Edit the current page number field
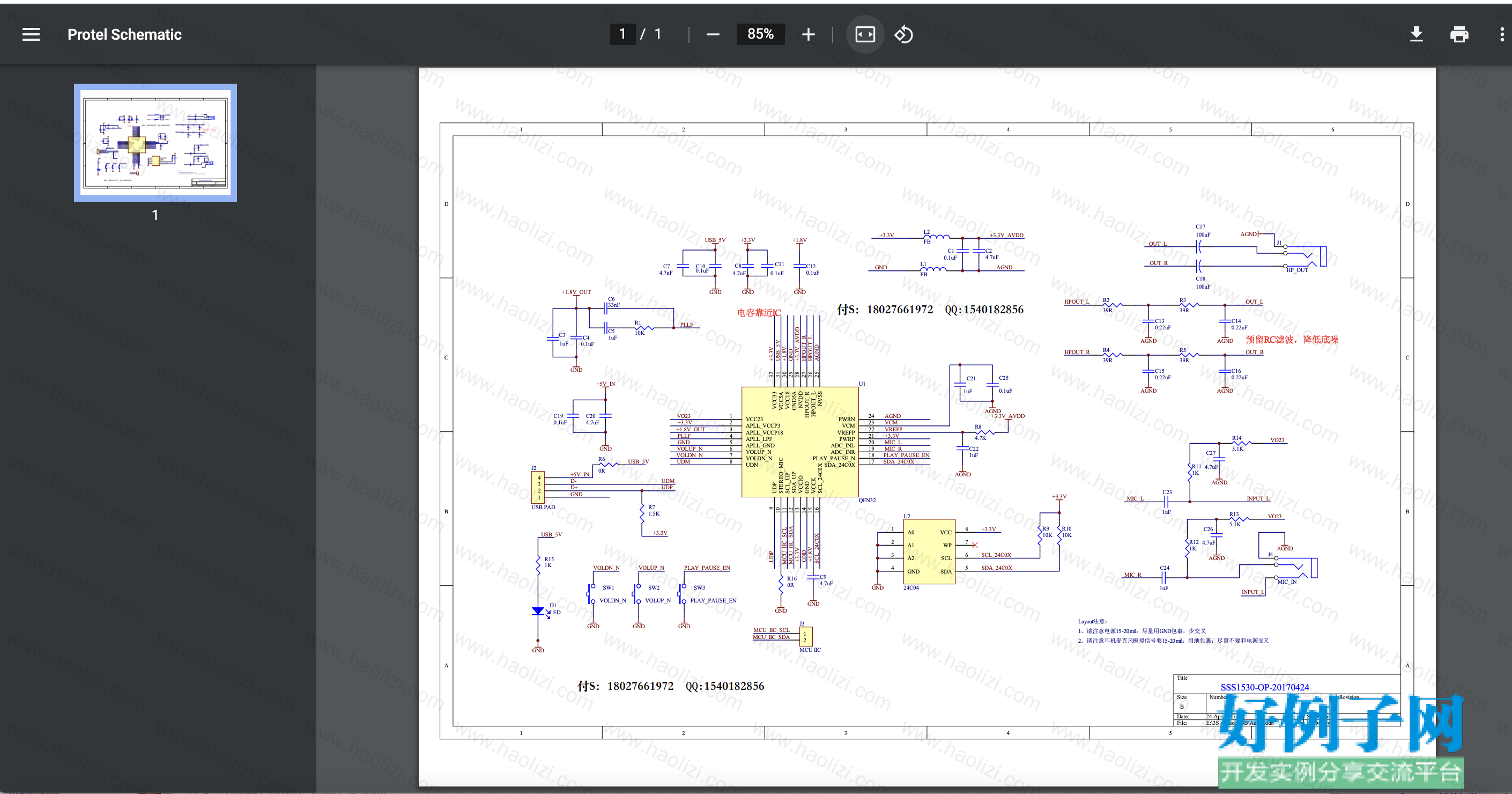The width and height of the screenshot is (1512, 794). 622,34
